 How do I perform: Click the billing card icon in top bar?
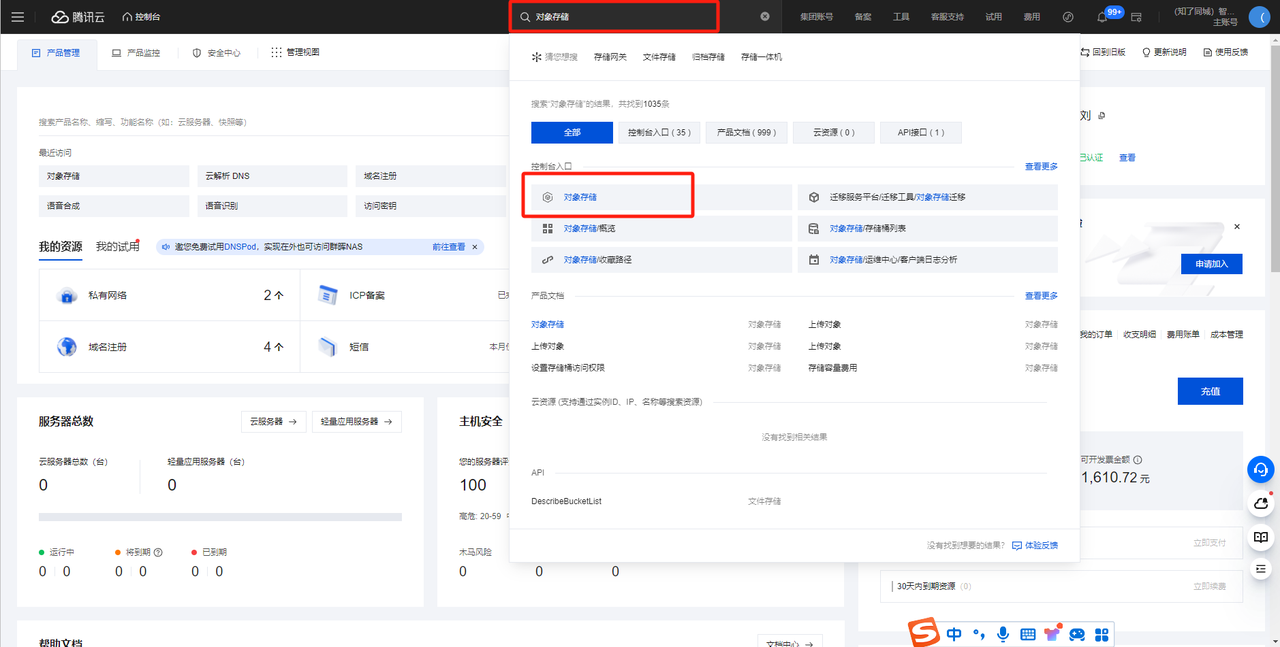[1136, 16]
